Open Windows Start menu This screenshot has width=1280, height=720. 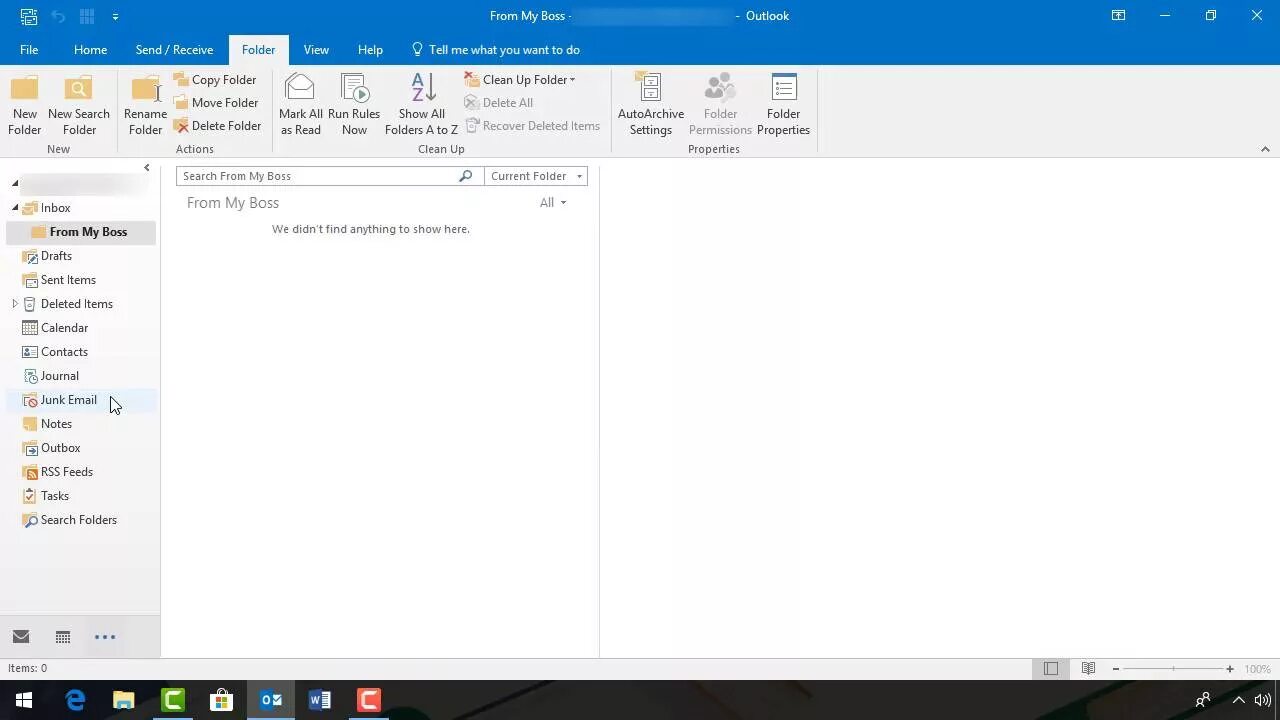click(x=24, y=700)
